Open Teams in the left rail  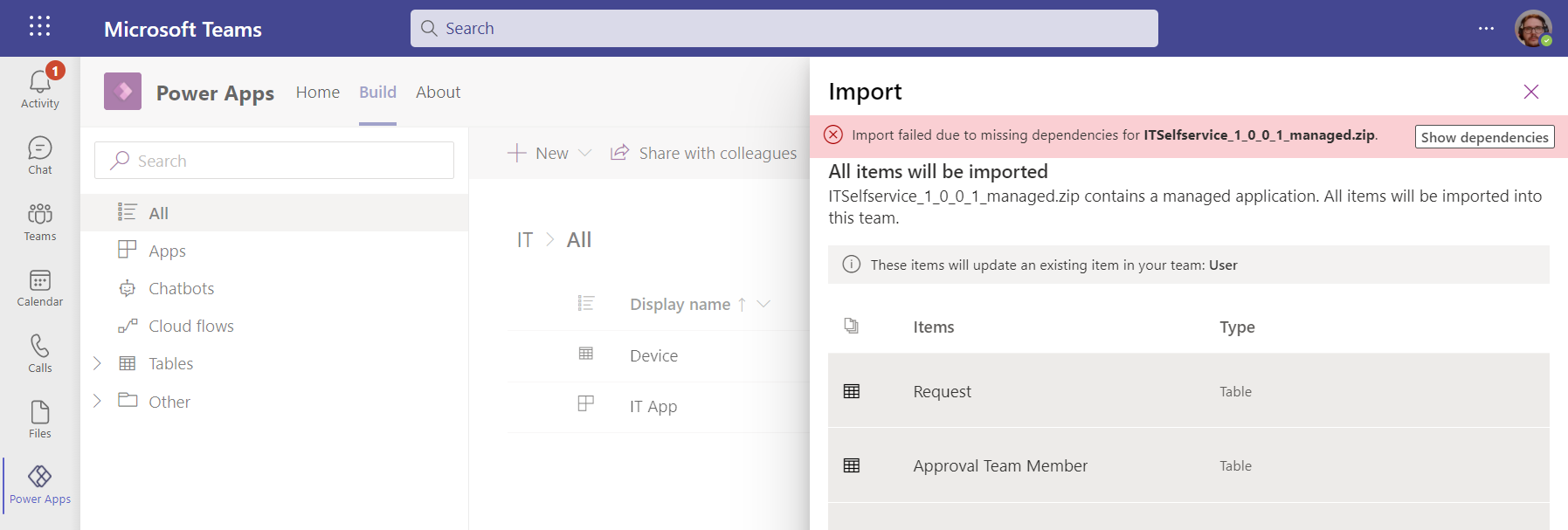tap(40, 222)
